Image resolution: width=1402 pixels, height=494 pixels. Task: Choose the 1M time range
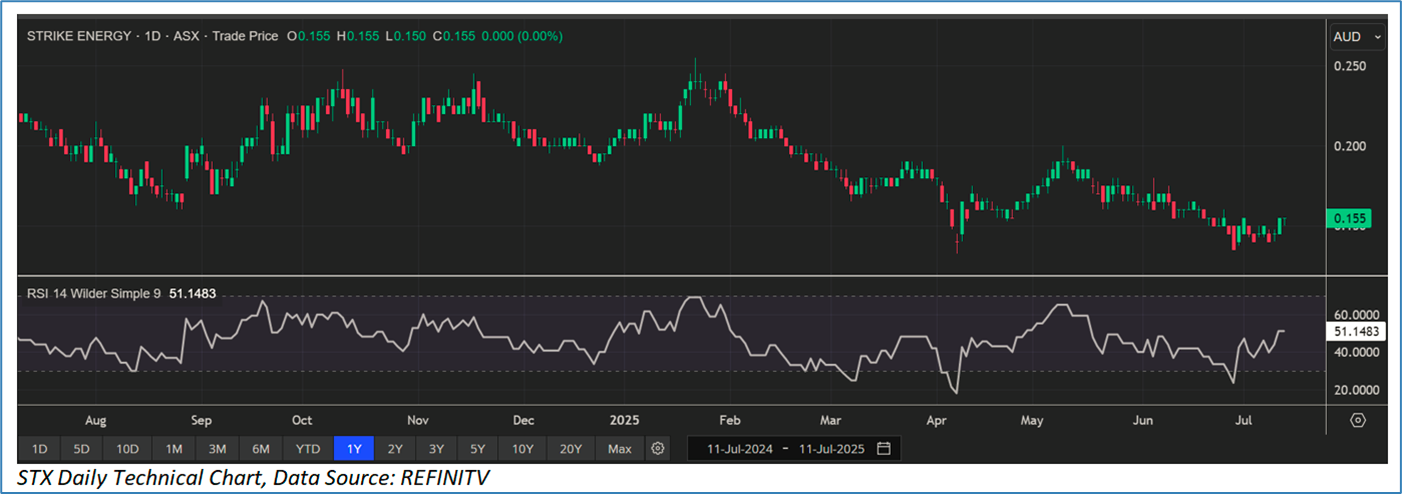pos(174,448)
